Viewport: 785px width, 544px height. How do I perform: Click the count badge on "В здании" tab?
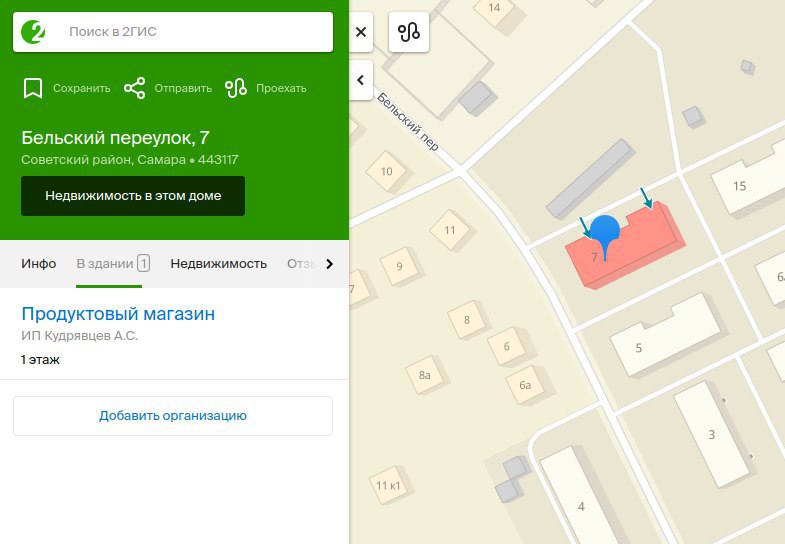coord(144,263)
